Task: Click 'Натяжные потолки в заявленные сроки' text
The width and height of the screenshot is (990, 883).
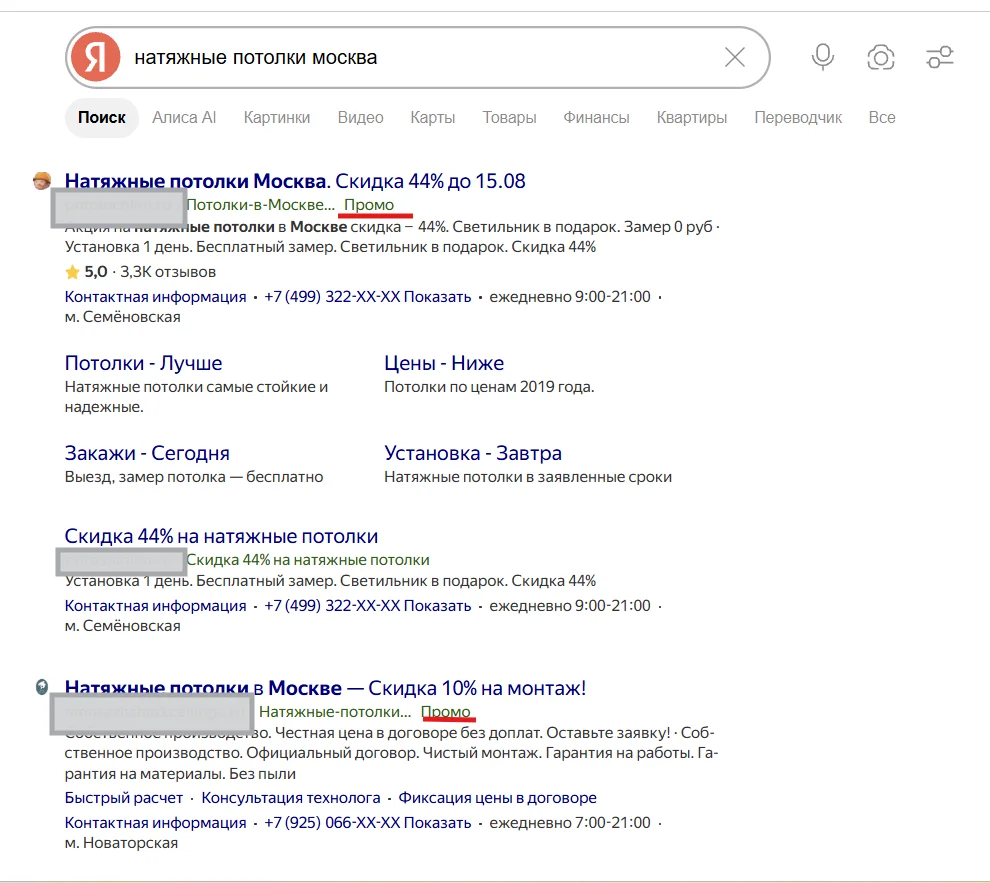Action: click(528, 477)
